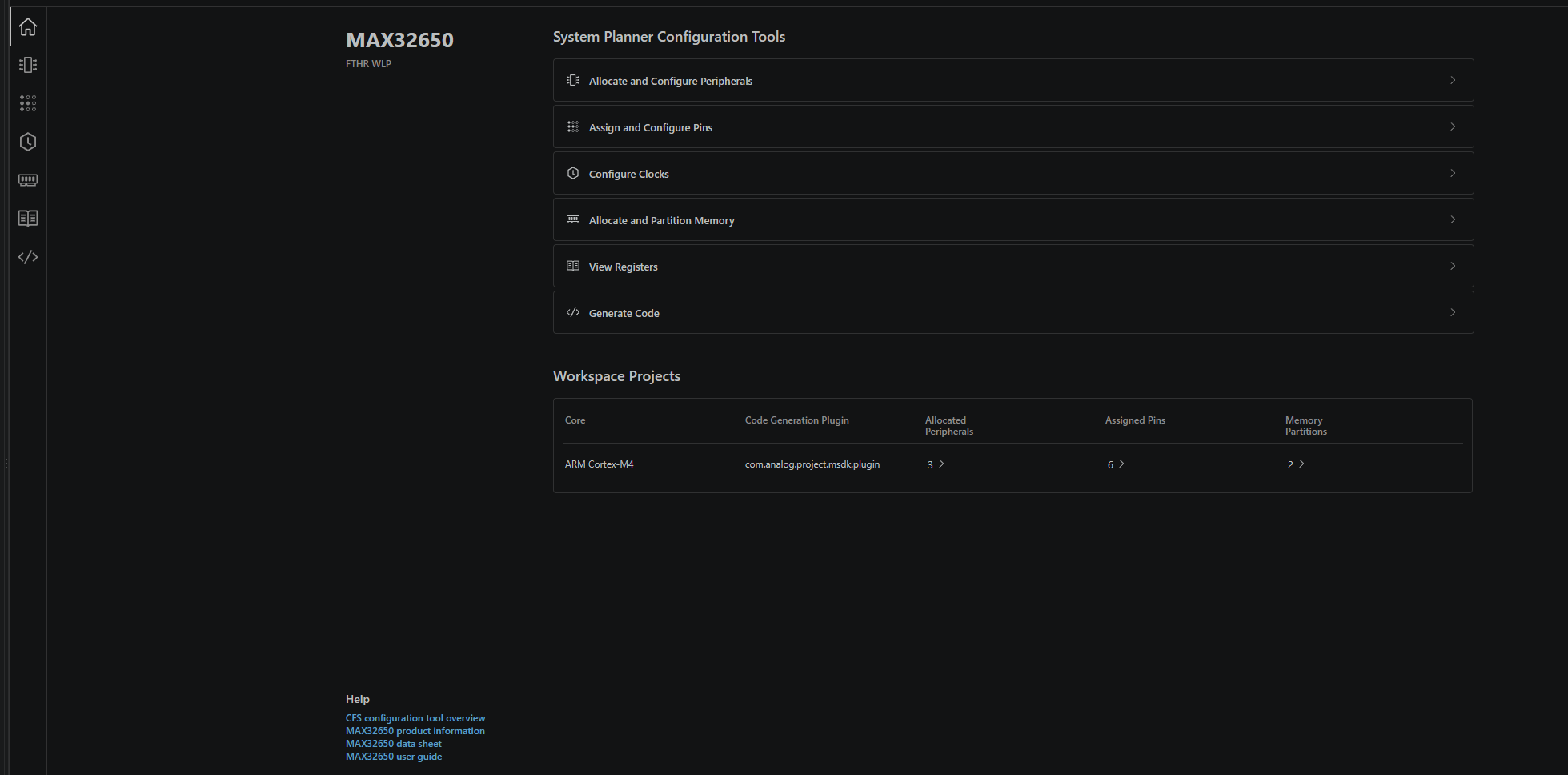Click memory icon beside Allocate and Partition Memory
This screenshot has width=1568, height=775.
pos(573,219)
